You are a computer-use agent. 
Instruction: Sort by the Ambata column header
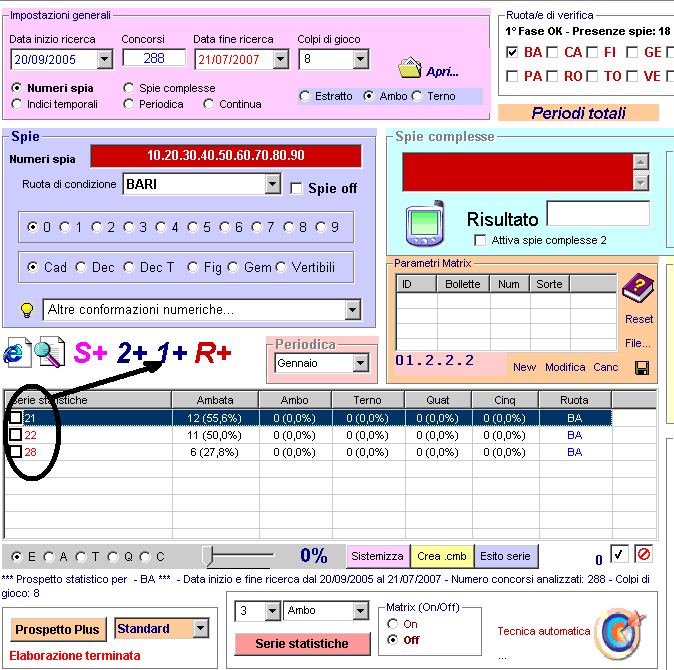pyautogui.click(x=215, y=400)
